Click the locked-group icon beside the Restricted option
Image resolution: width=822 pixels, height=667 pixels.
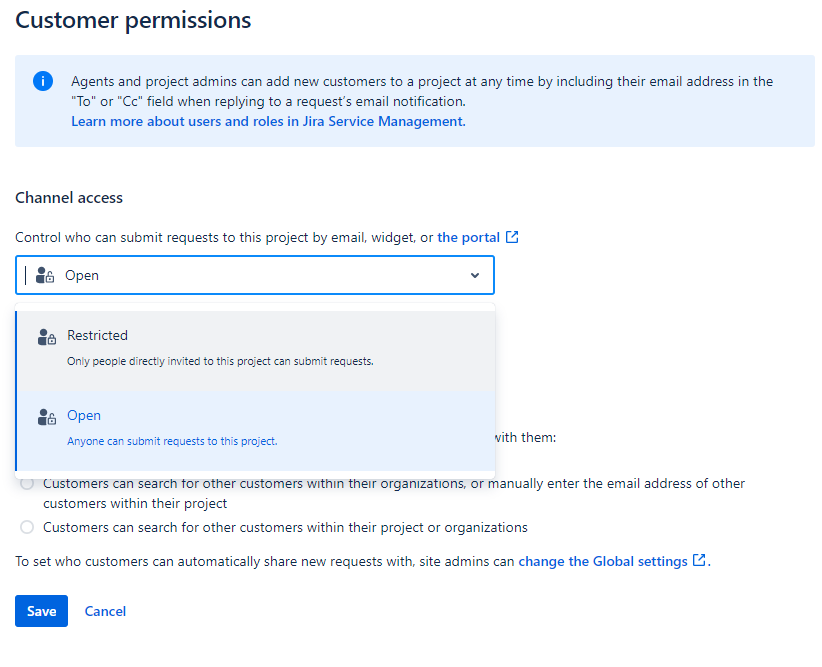point(46,336)
